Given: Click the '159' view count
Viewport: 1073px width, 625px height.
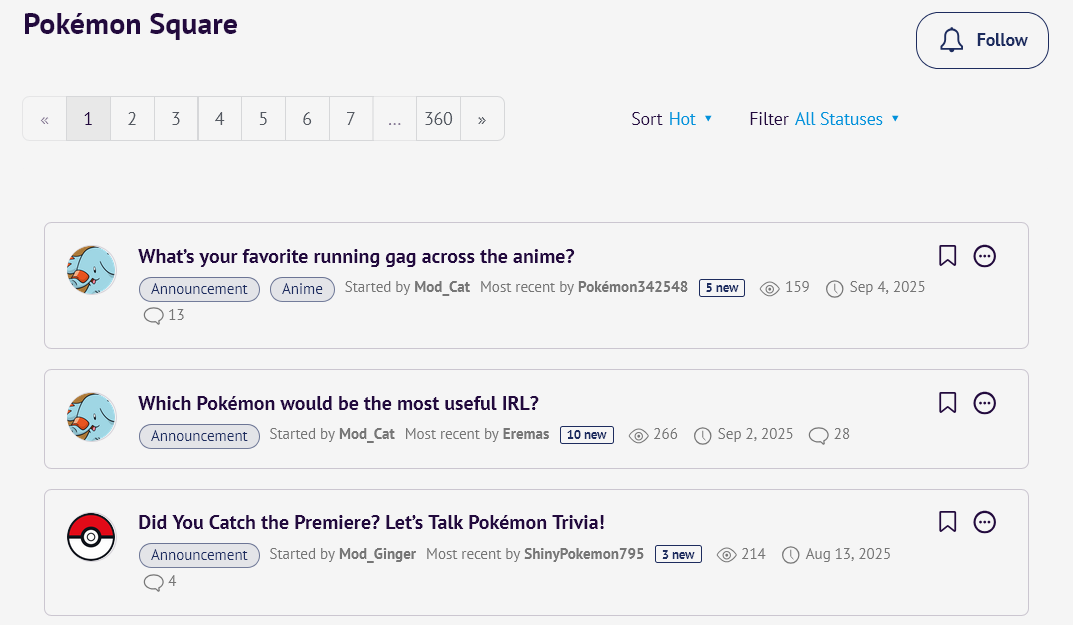Looking at the screenshot, I should (797, 288).
